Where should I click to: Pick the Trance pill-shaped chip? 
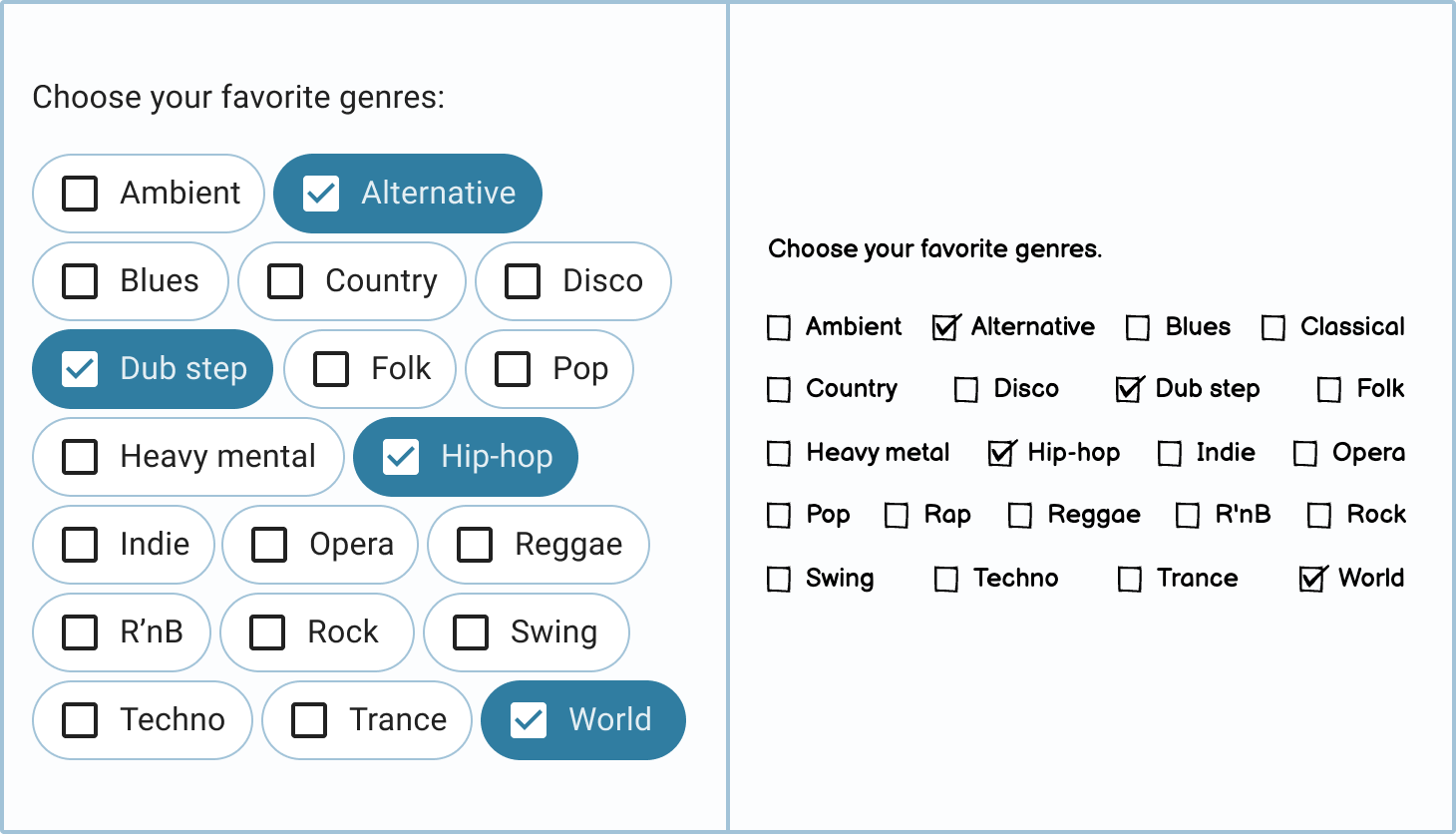click(x=367, y=720)
